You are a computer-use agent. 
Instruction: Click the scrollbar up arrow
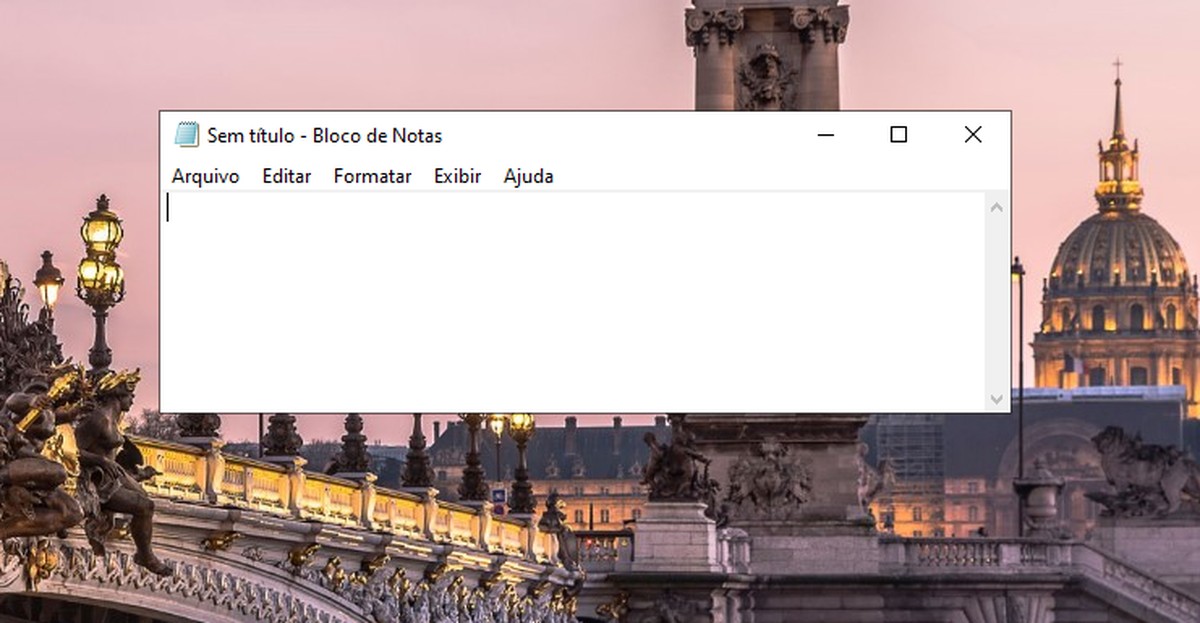pyautogui.click(x=996, y=207)
